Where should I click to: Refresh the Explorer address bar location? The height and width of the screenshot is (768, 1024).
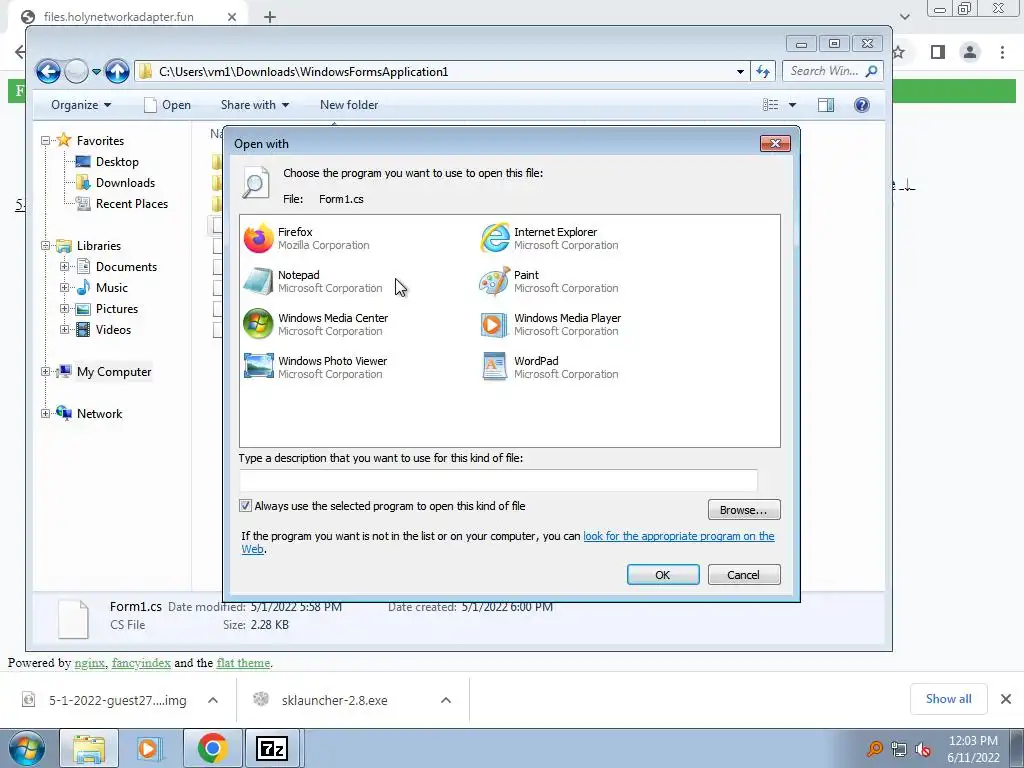click(x=763, y=71)
